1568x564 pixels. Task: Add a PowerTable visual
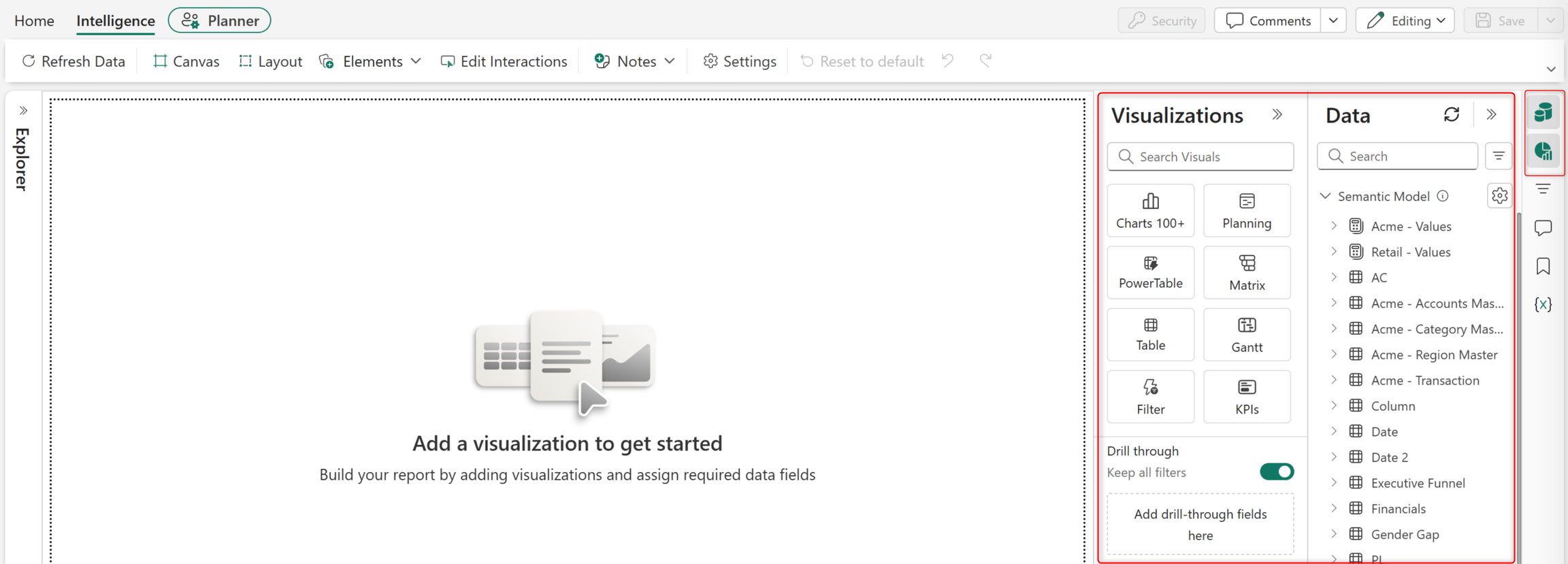[1150, 273]
